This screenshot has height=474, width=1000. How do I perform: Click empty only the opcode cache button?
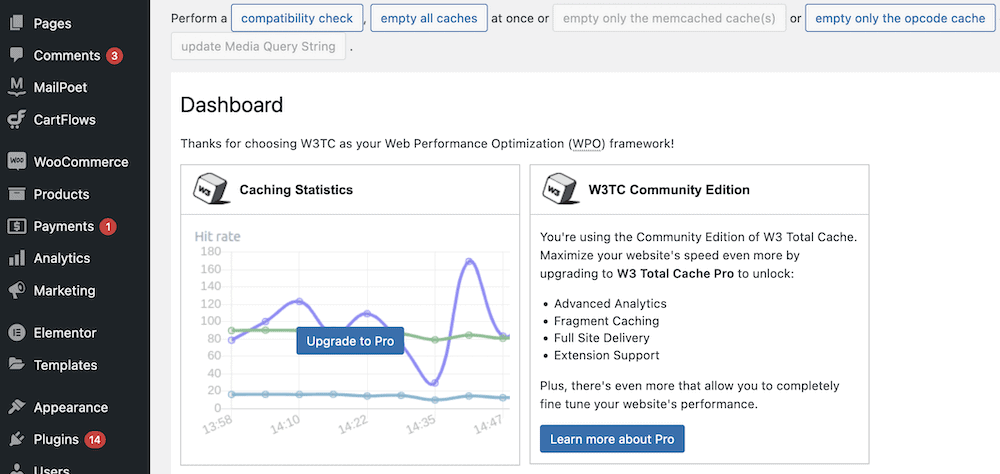(x=900, y=18)
